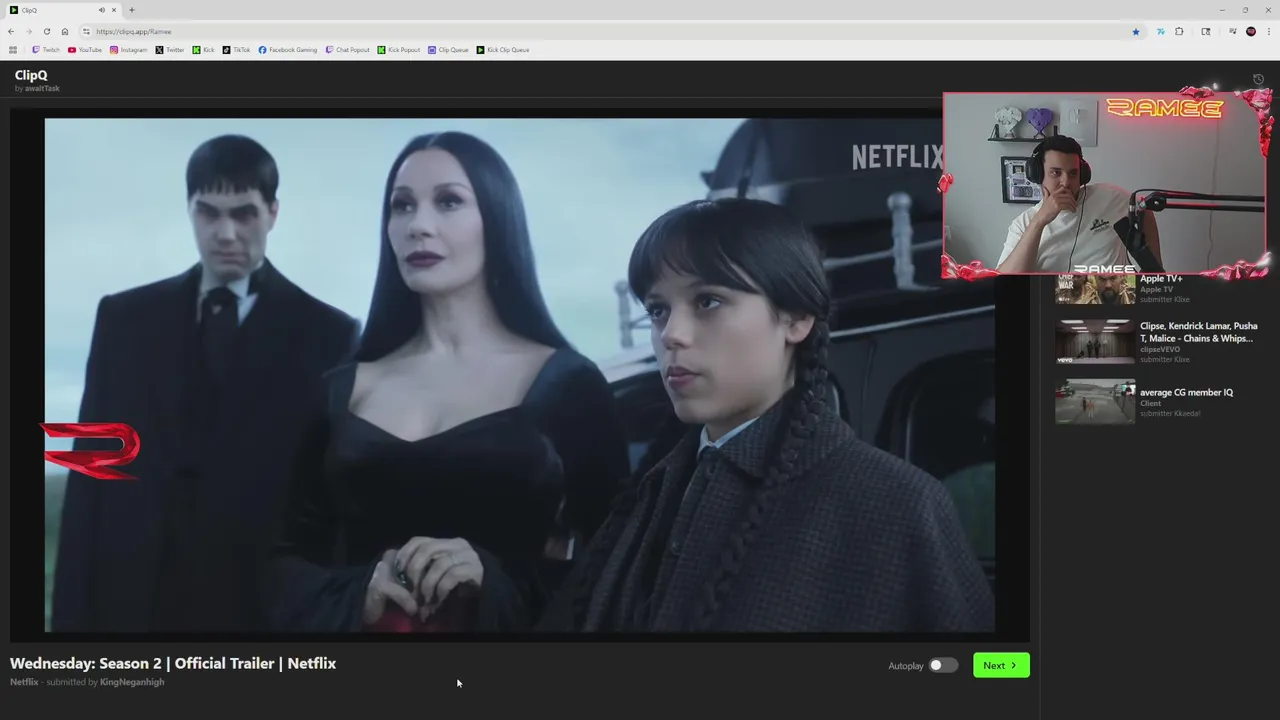
Task: Open the awaitTask author link
Action: (42, 89)
